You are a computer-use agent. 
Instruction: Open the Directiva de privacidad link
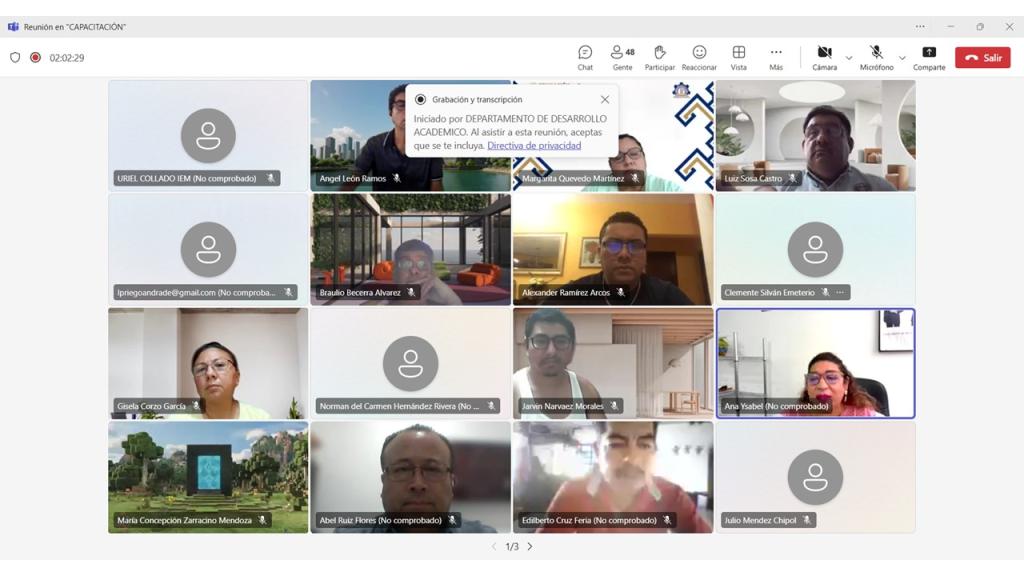click(x=534, y=146)
